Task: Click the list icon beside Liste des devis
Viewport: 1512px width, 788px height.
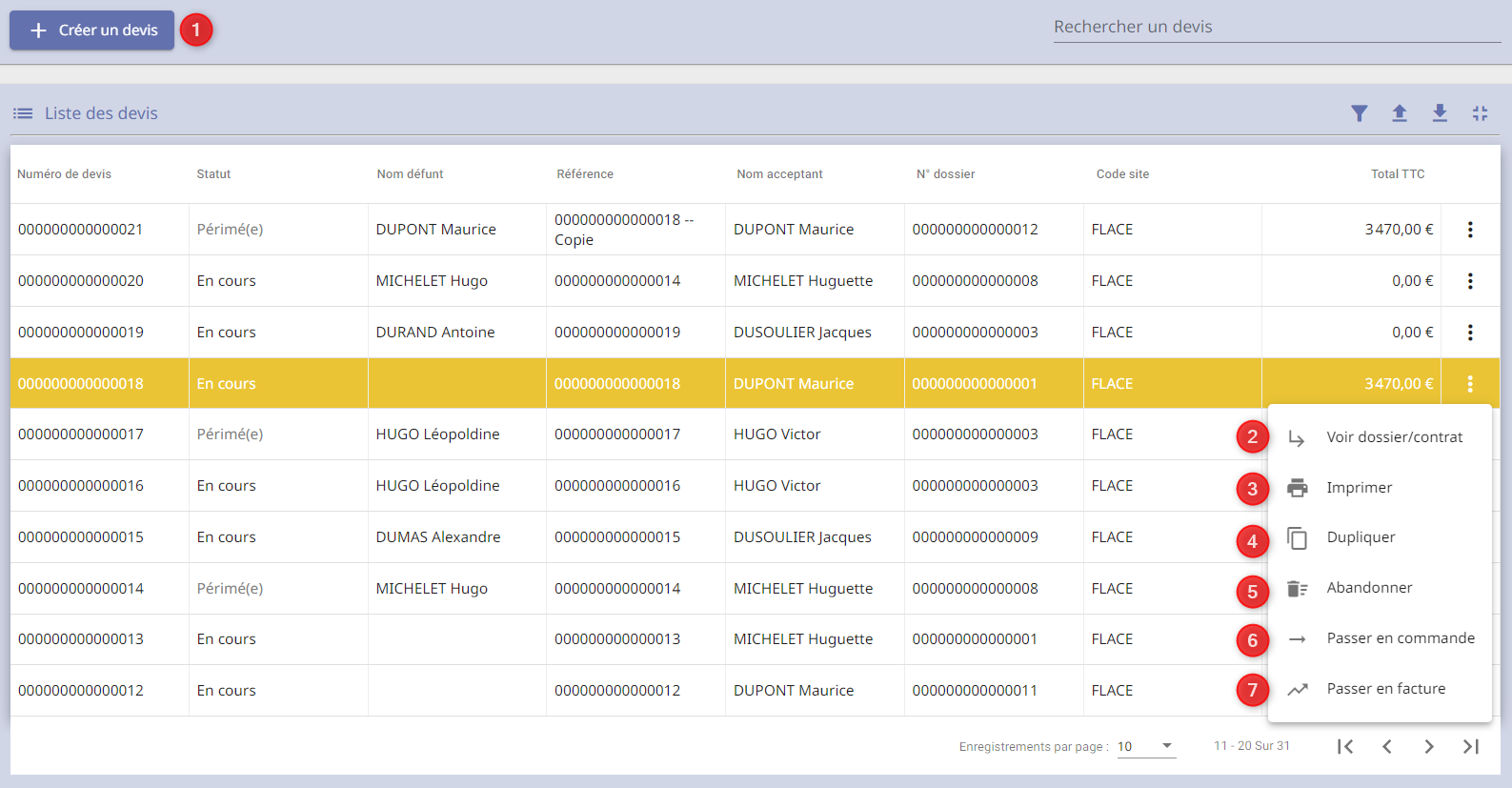Action: coord(23,113)
